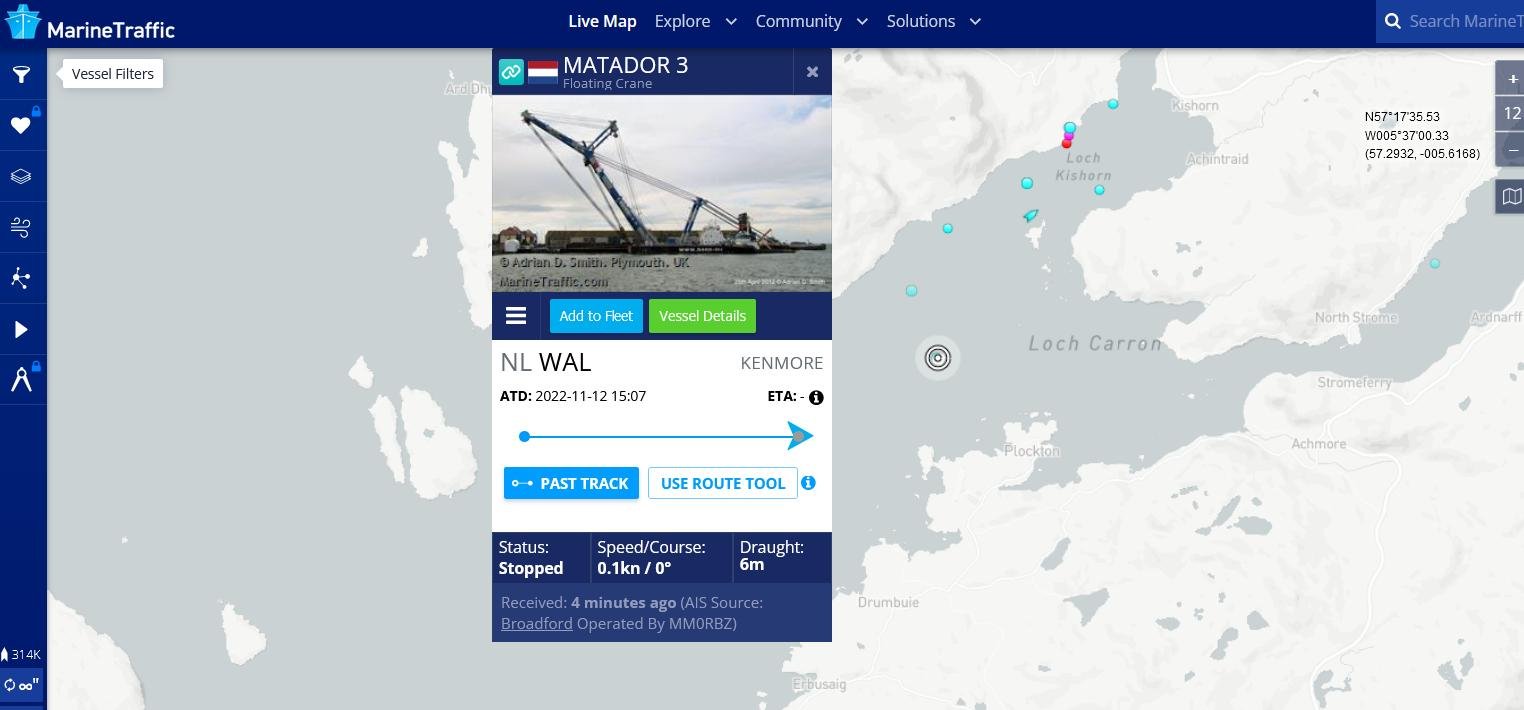Open the density/network nodes icon in sidebar
Image resolution: width=1524 pixels, height=710 pixels.
click(x=21, y=279)
